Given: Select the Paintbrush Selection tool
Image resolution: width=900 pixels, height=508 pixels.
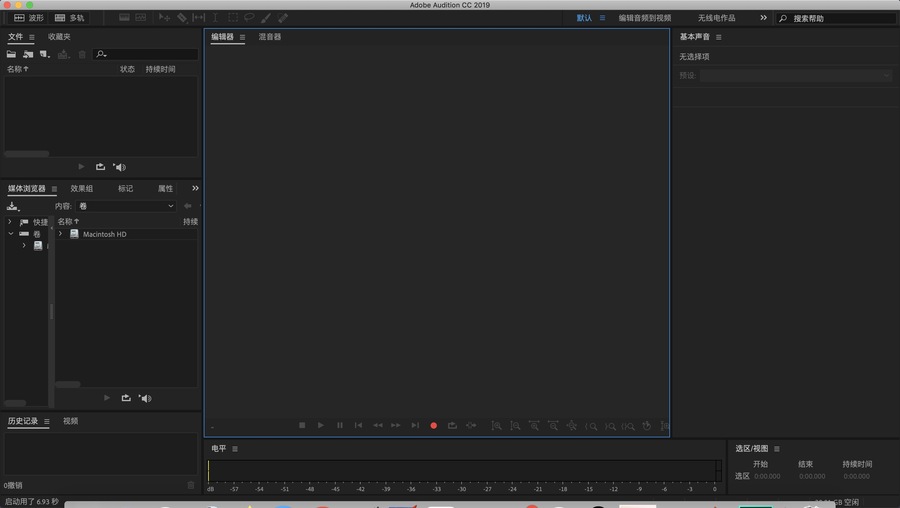Looking at the screenshot, I should coord(266,18).
